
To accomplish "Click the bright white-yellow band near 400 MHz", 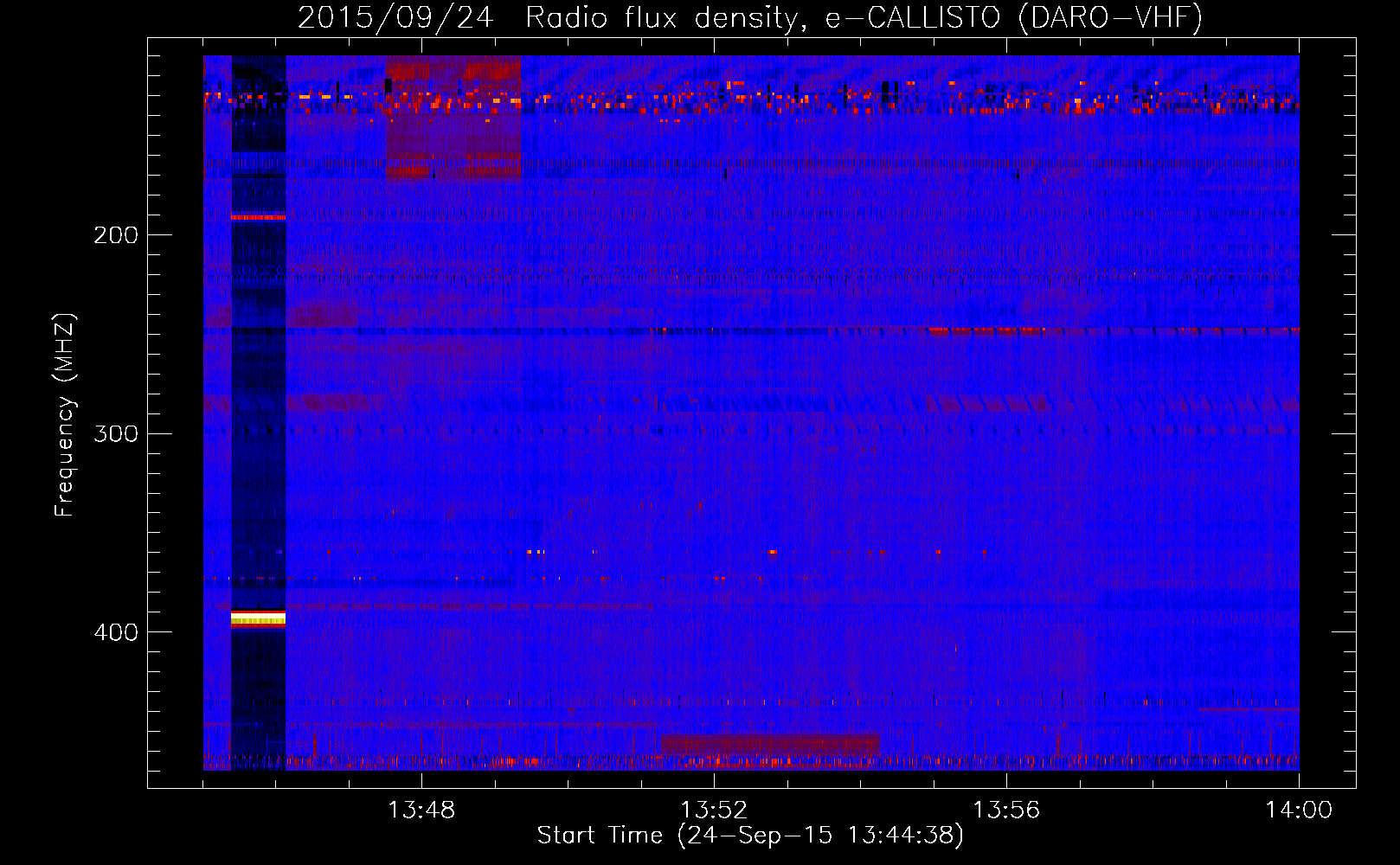I will (258, 618).
